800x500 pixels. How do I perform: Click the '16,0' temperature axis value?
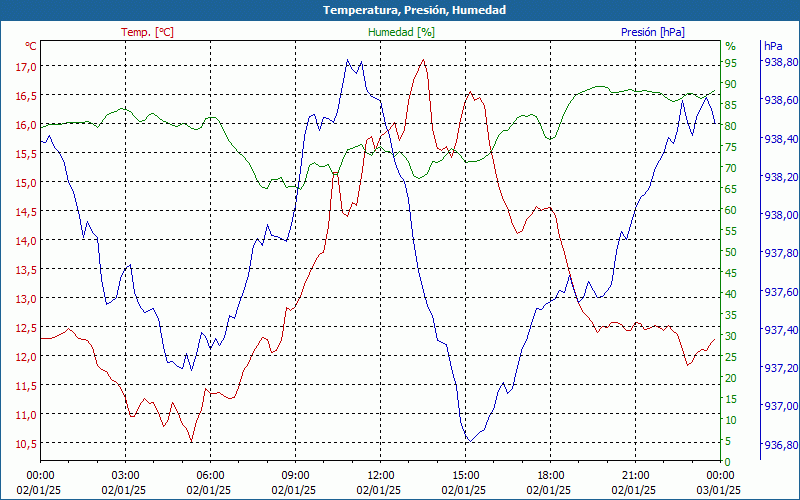24,125
